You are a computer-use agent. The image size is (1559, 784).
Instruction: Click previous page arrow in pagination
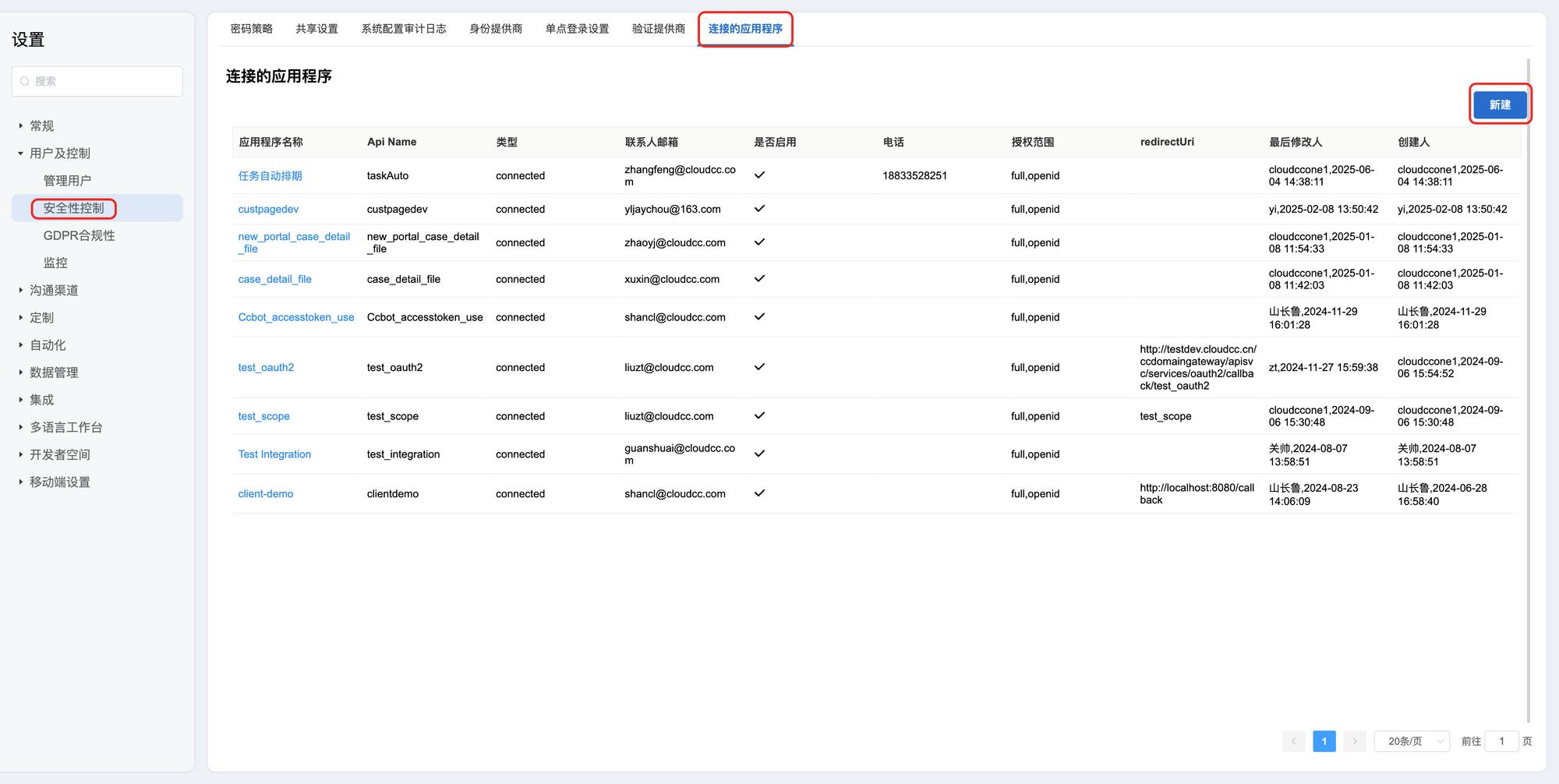click(x=1293, y=741)
